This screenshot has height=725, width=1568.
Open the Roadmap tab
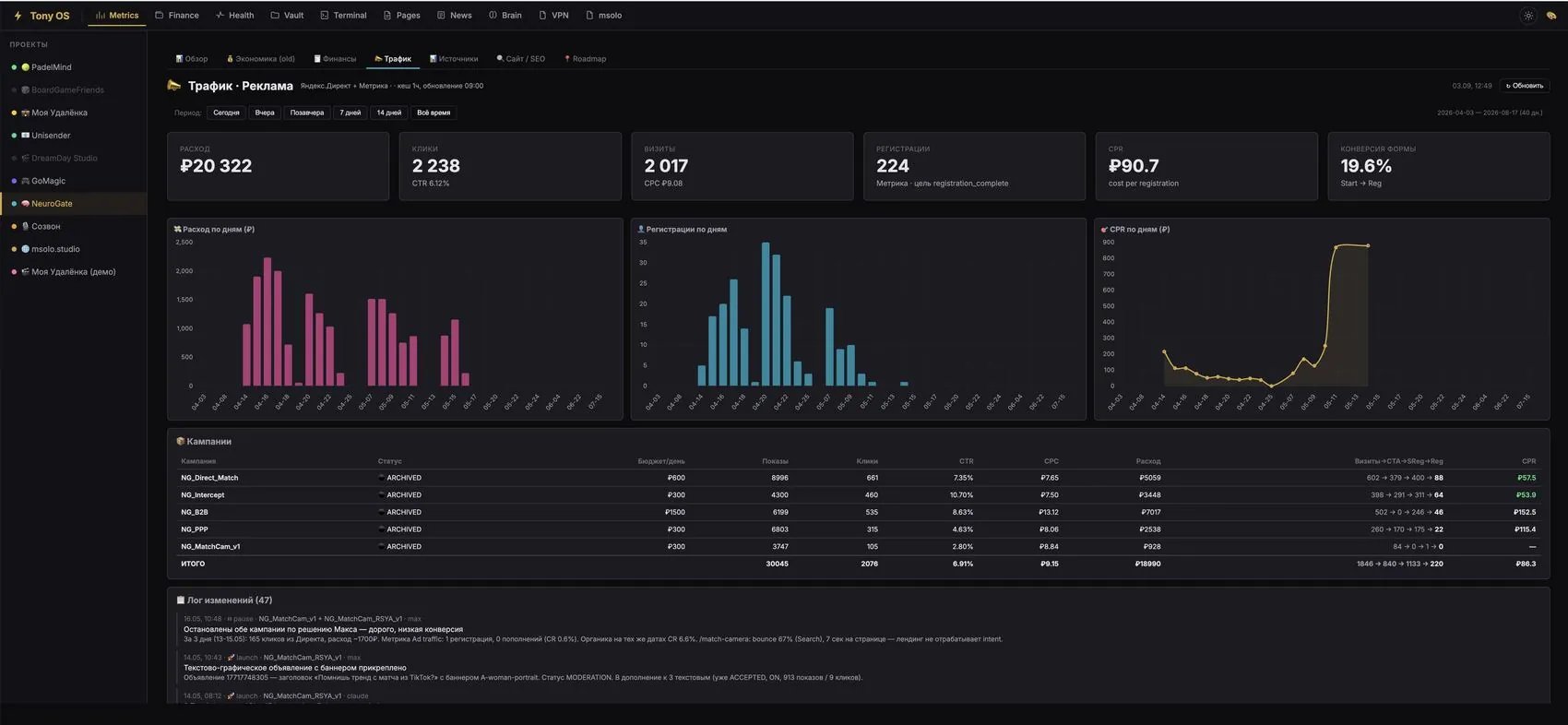click(x=586, y=59)
